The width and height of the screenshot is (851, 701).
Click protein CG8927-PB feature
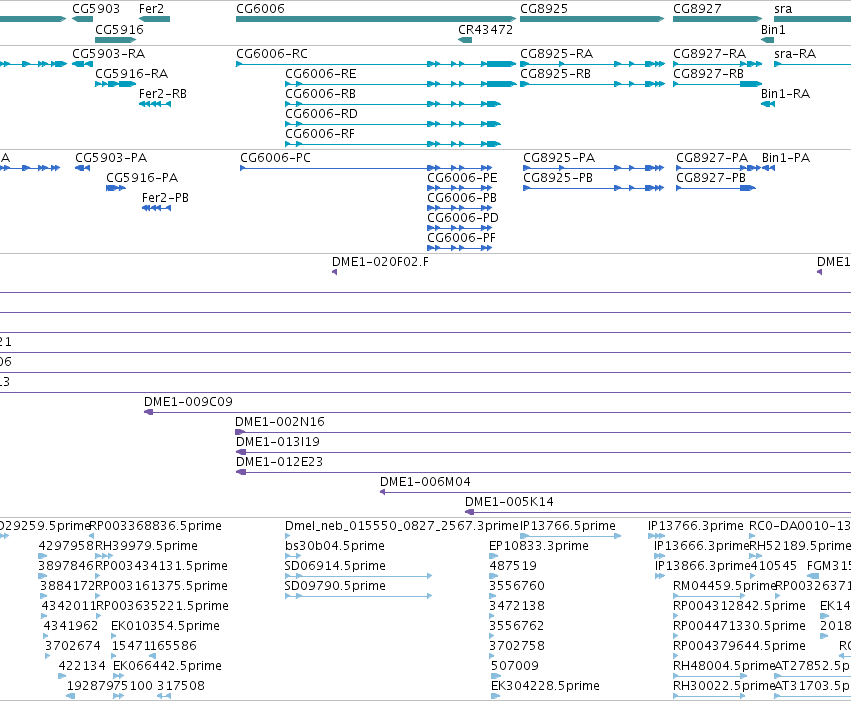click(x=716, y=188)
